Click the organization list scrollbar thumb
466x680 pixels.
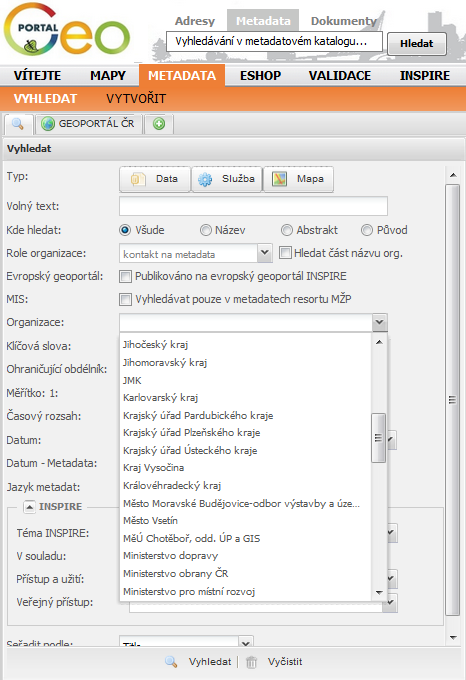pyautogui.click(x=378, y=438)
